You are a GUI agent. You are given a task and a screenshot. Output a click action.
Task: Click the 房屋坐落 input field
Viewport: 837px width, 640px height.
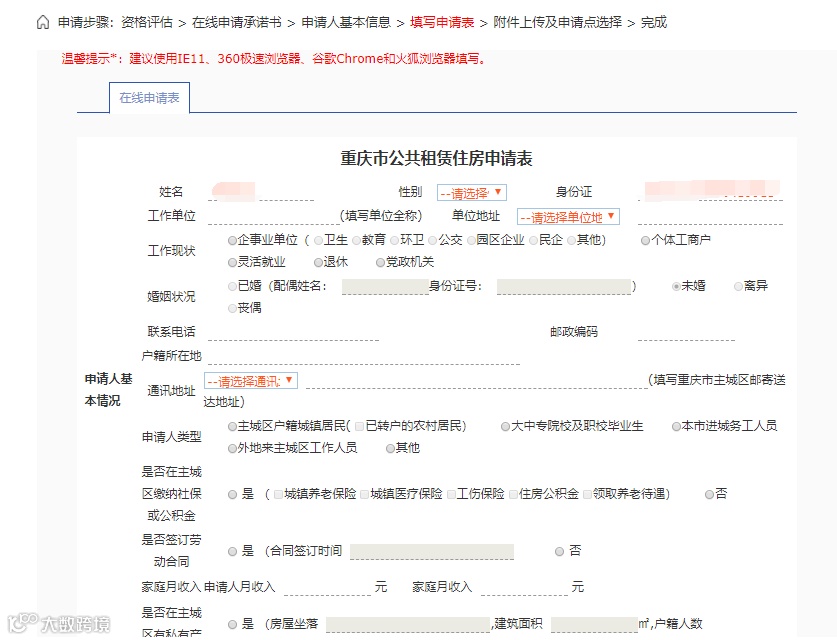click(408, 625)
